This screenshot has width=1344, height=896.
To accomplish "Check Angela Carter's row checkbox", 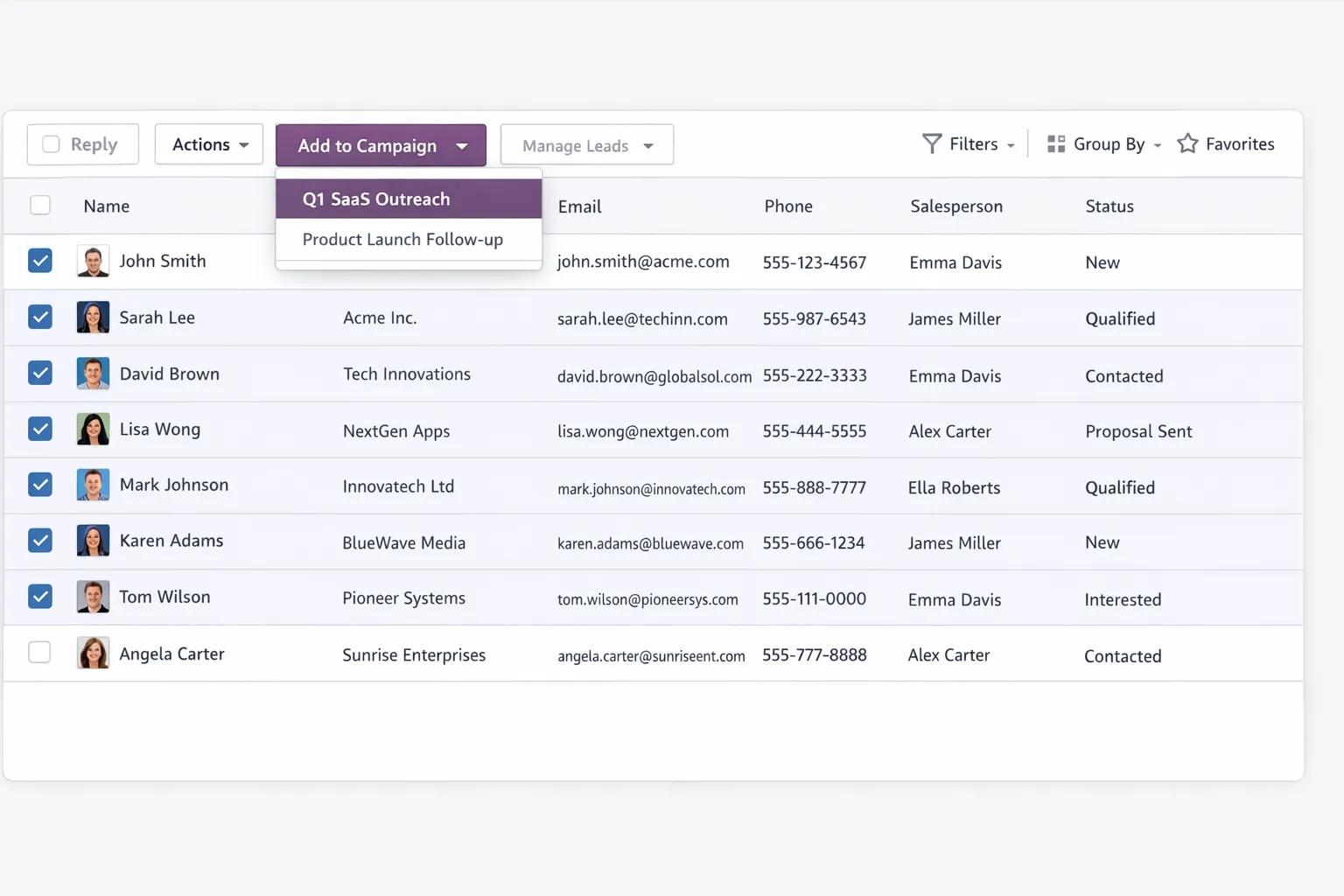I will point(40,652).
